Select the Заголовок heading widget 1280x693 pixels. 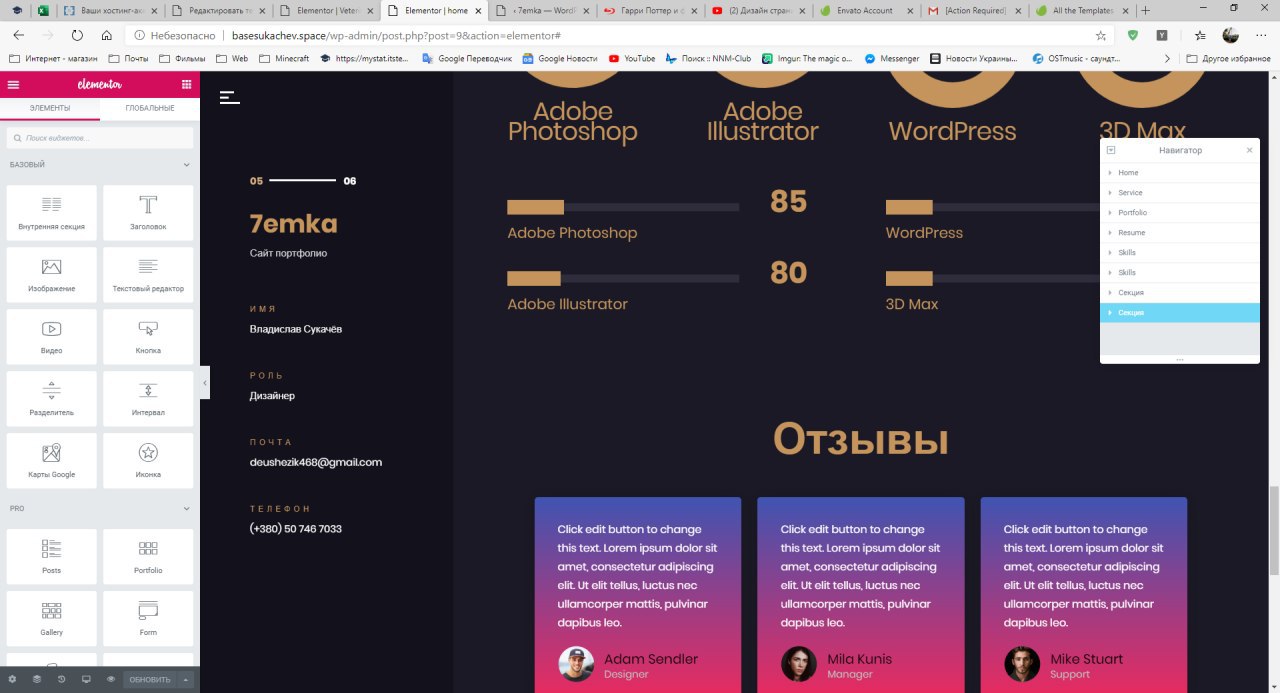coord(148,213)
